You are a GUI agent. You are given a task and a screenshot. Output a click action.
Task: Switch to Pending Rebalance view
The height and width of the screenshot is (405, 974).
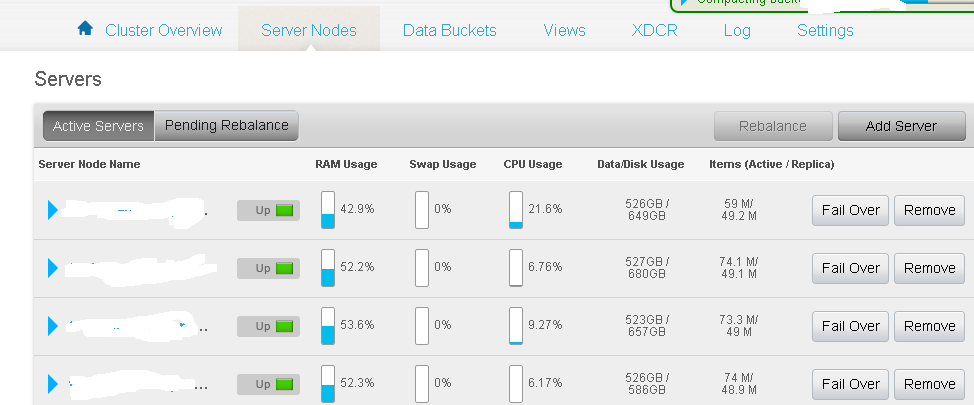(226, 126)
